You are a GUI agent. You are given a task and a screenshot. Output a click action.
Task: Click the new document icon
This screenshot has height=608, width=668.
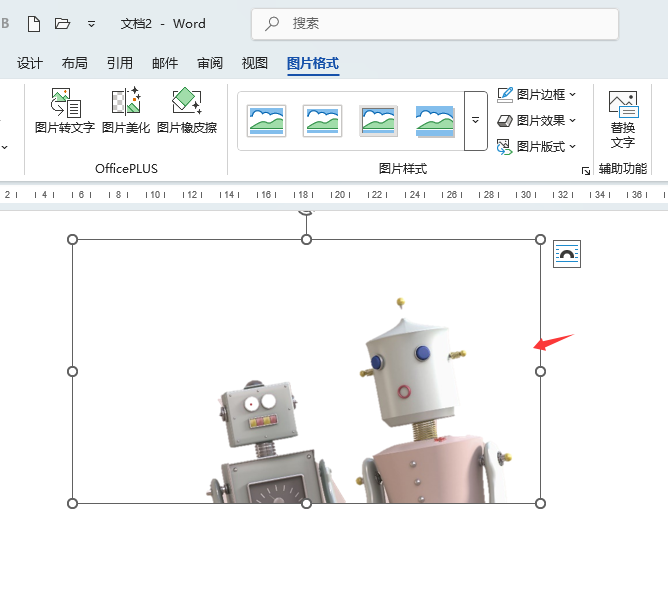tap(34, 23)
